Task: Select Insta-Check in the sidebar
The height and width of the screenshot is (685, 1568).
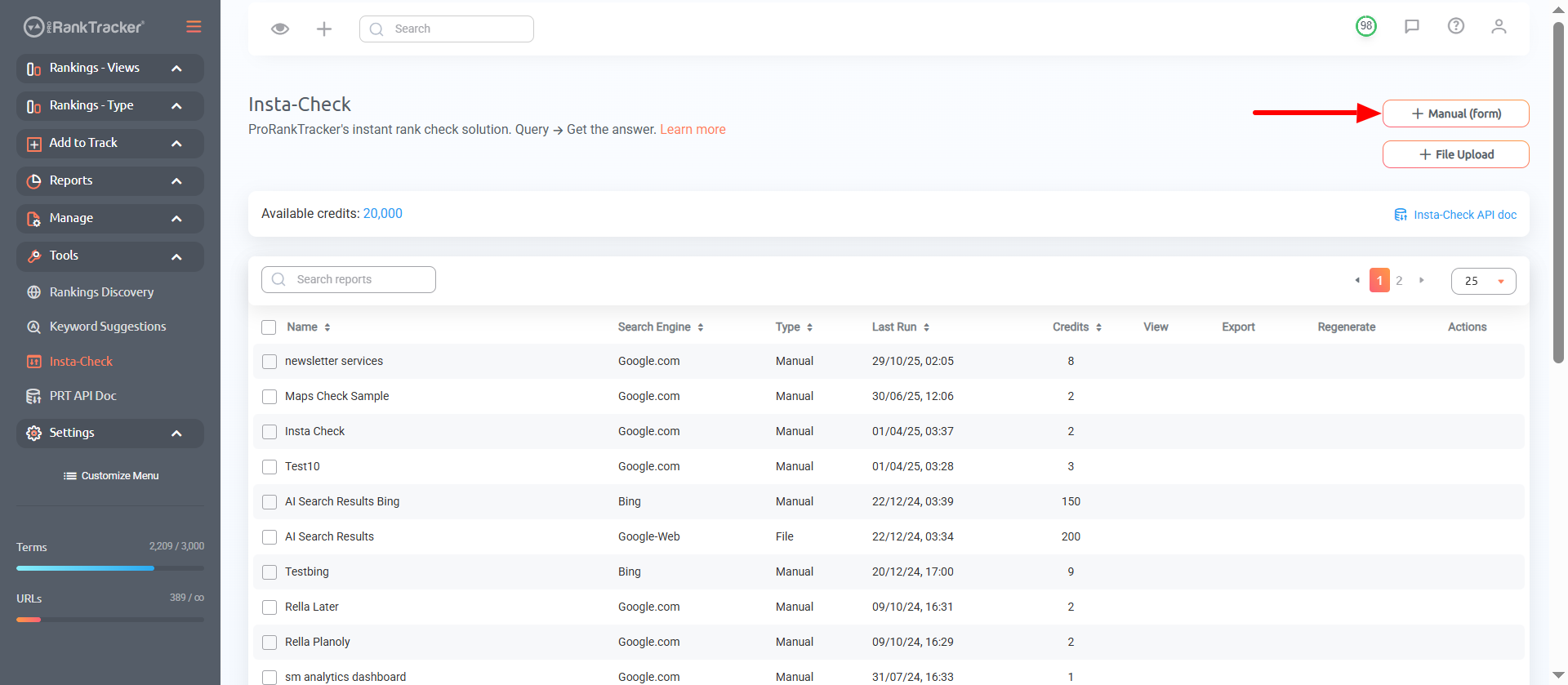Action: [x=81, y=362]
